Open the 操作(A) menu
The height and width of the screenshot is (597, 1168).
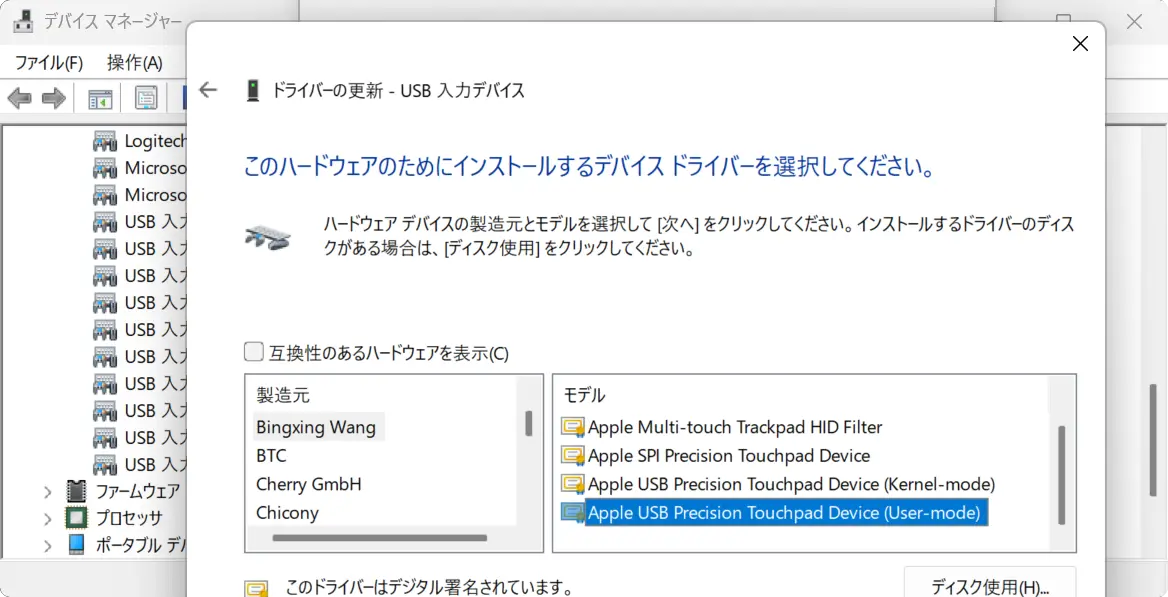click(x=134, y=62)
